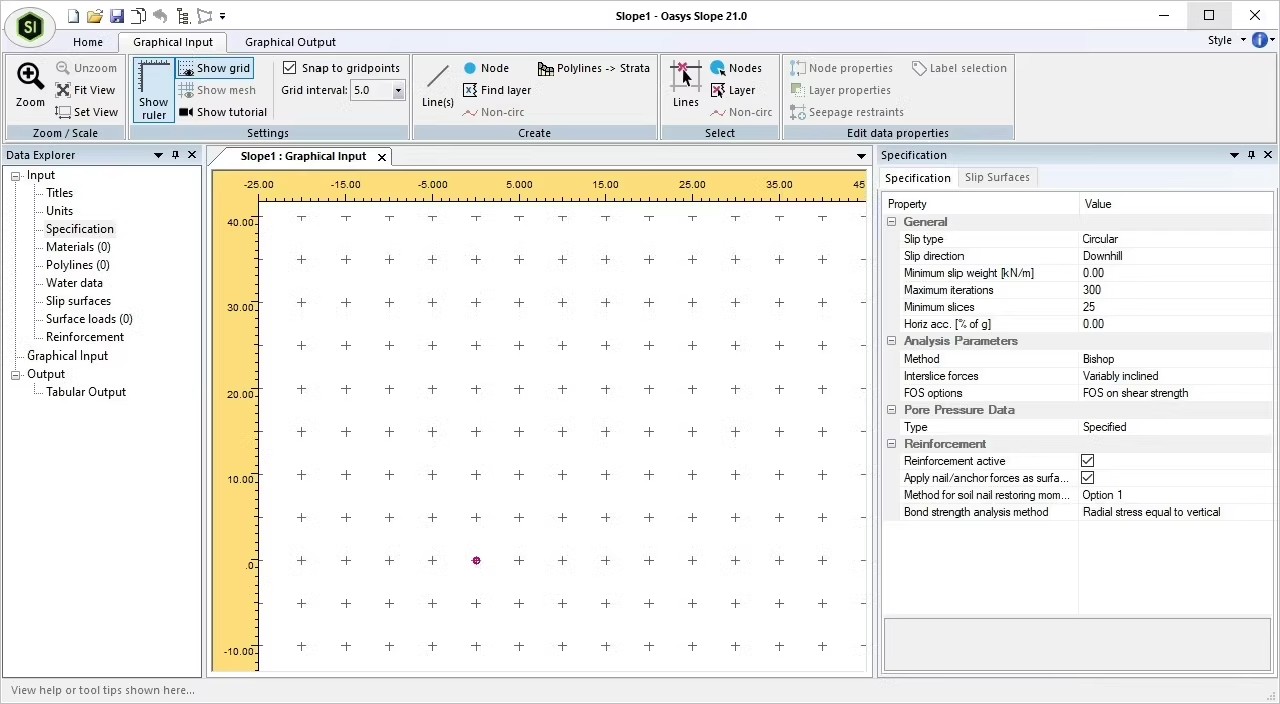Switch to Slip Surfaces tab in Specification
The width and height of the screenshot is (1280, 704).
[997, 177]
